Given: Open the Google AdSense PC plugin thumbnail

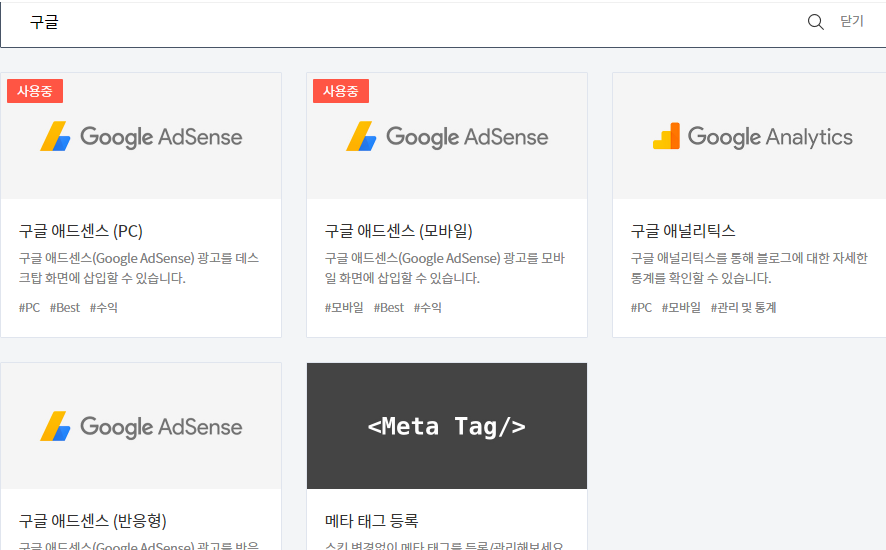Looking at the screenshot, I should [141, 136].
